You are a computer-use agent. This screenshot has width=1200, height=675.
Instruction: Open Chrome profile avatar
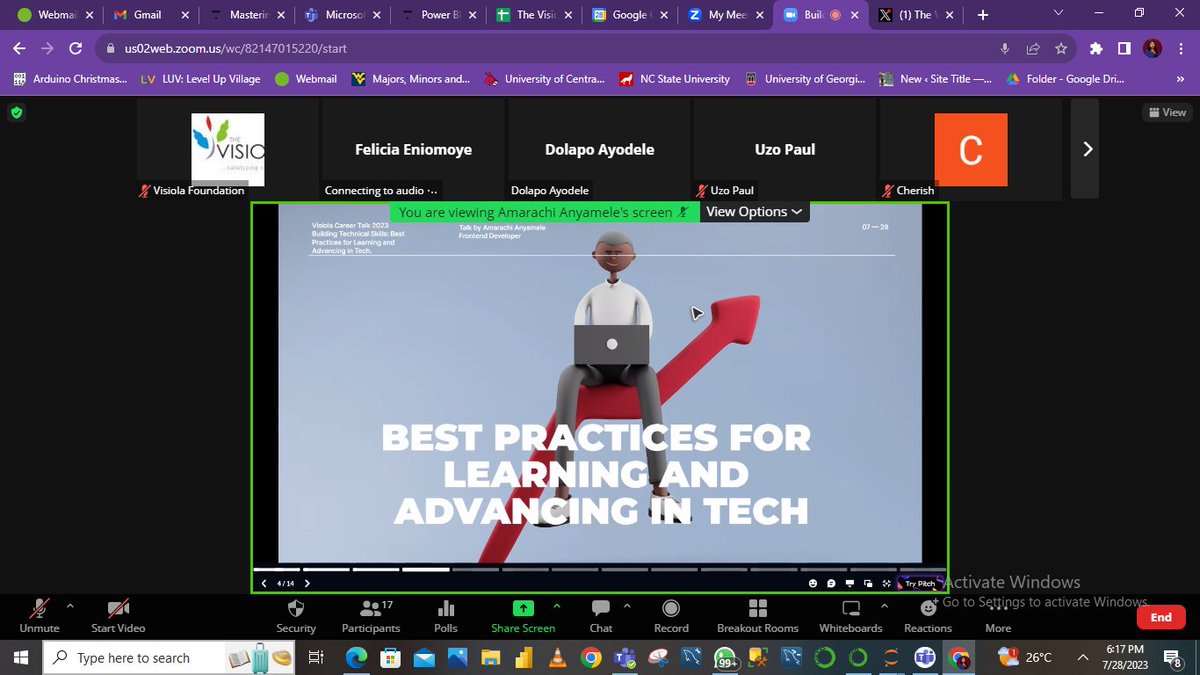point(1153,48)
